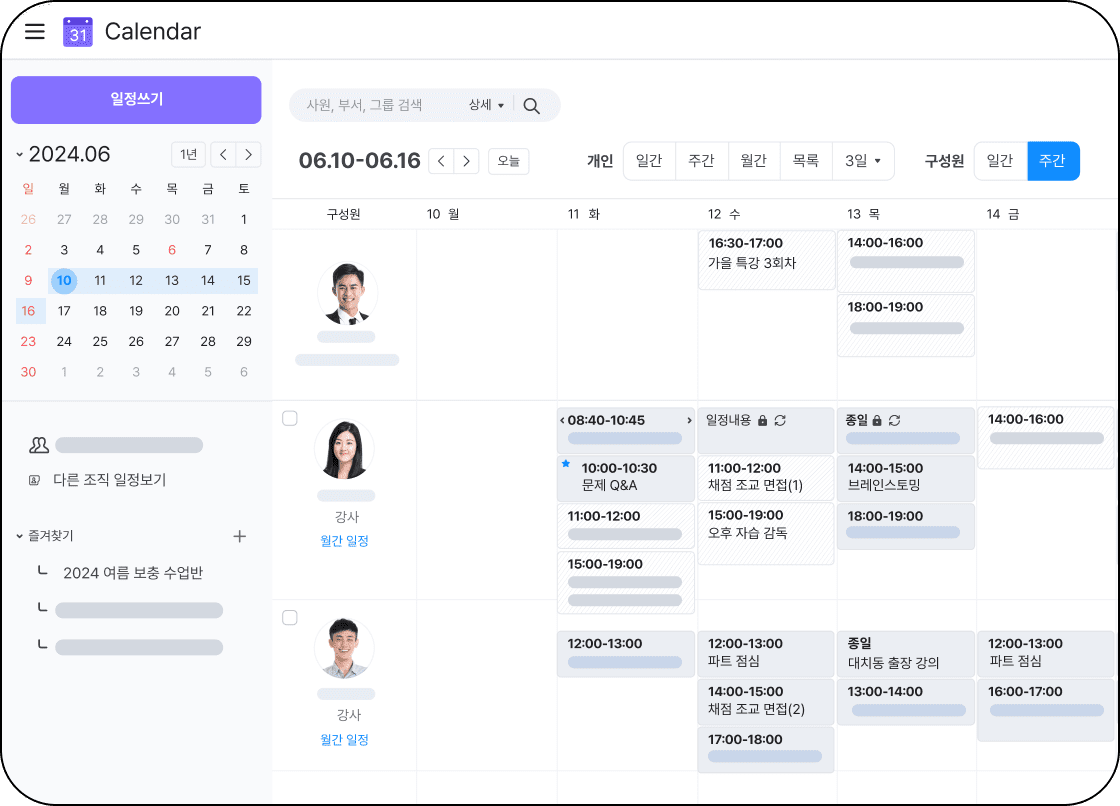Select the 구성원 주간 tab
This screenshot has height=806, width=1120.
pyautogui.click(x=1053, y=161)
